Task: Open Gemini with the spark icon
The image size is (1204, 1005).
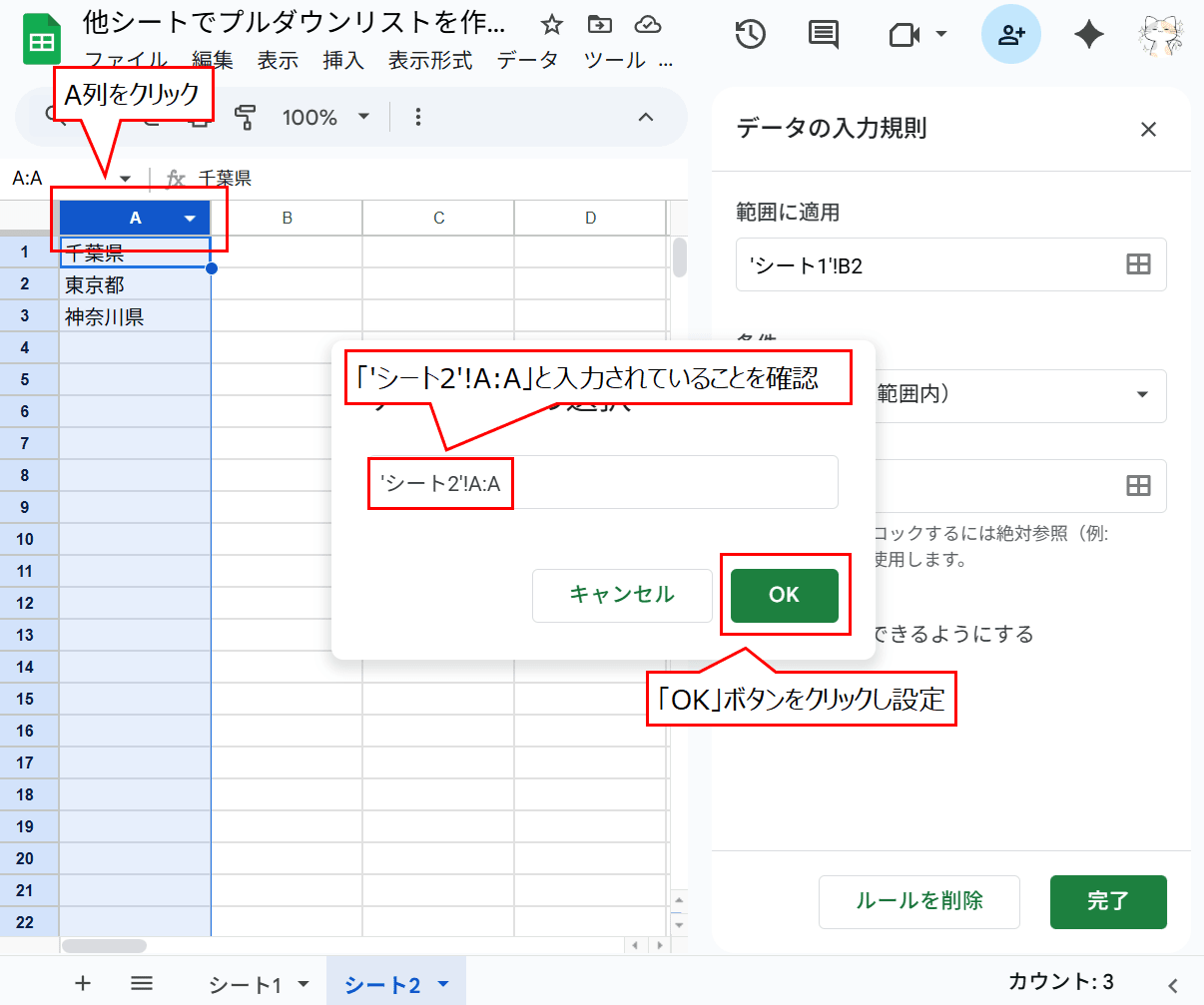Action: [x=1088, y=34]
